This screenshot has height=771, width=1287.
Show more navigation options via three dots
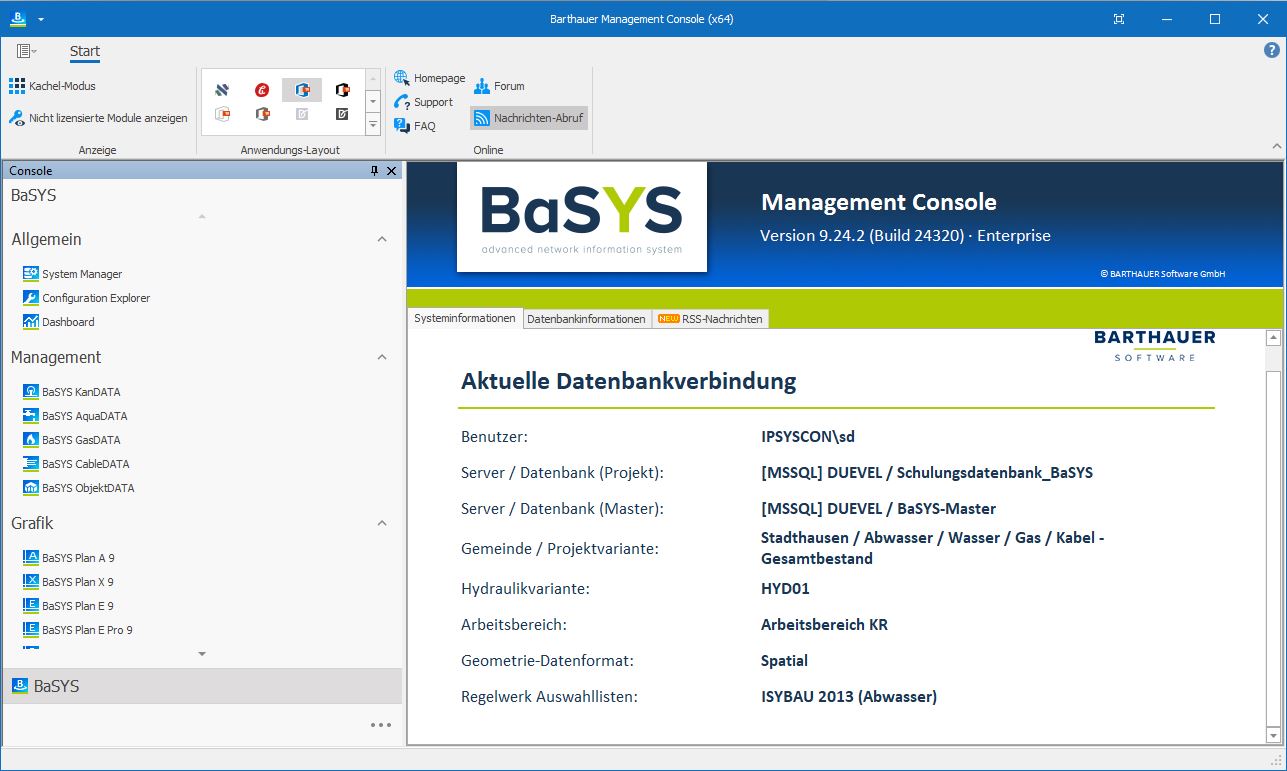(381, 725)
